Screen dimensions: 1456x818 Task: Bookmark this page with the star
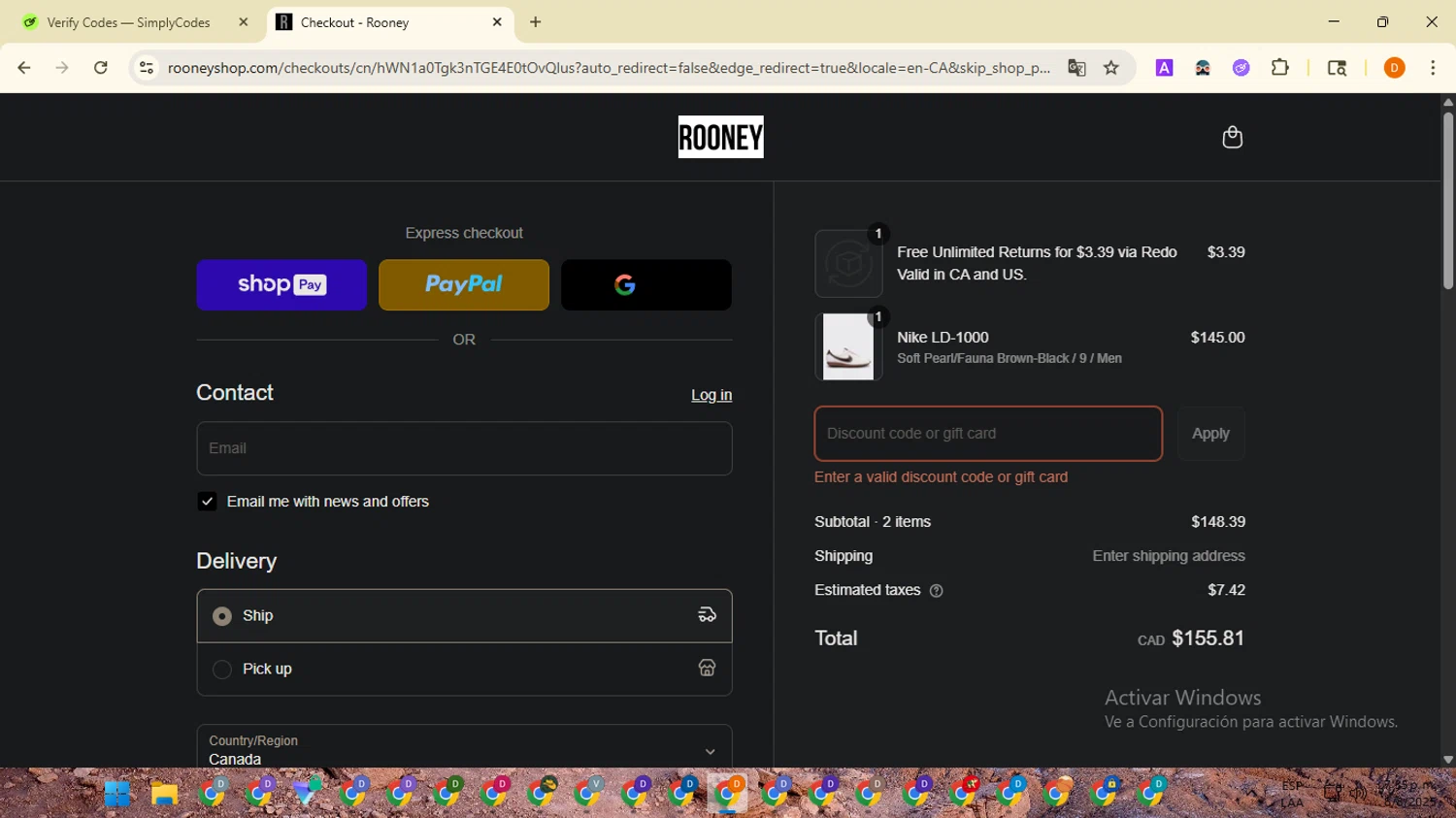[x=1111, y=68]
